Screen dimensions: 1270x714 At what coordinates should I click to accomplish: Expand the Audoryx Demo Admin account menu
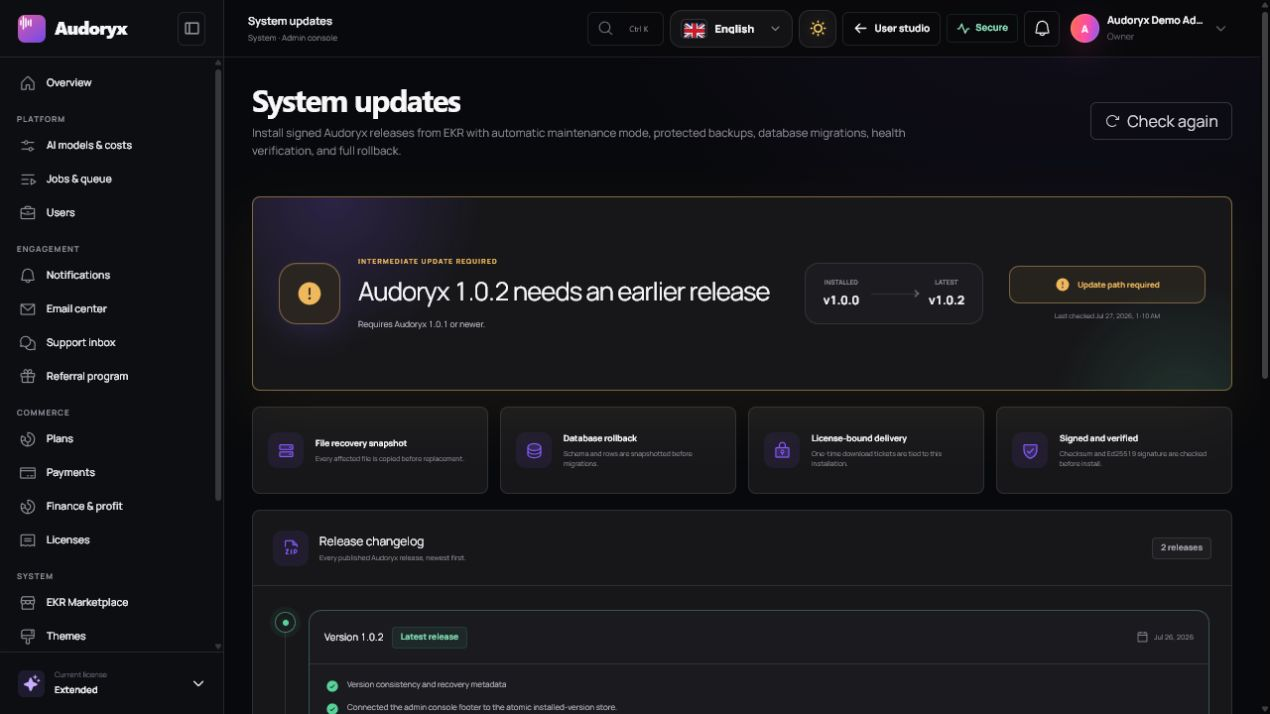click(1149, 28)
